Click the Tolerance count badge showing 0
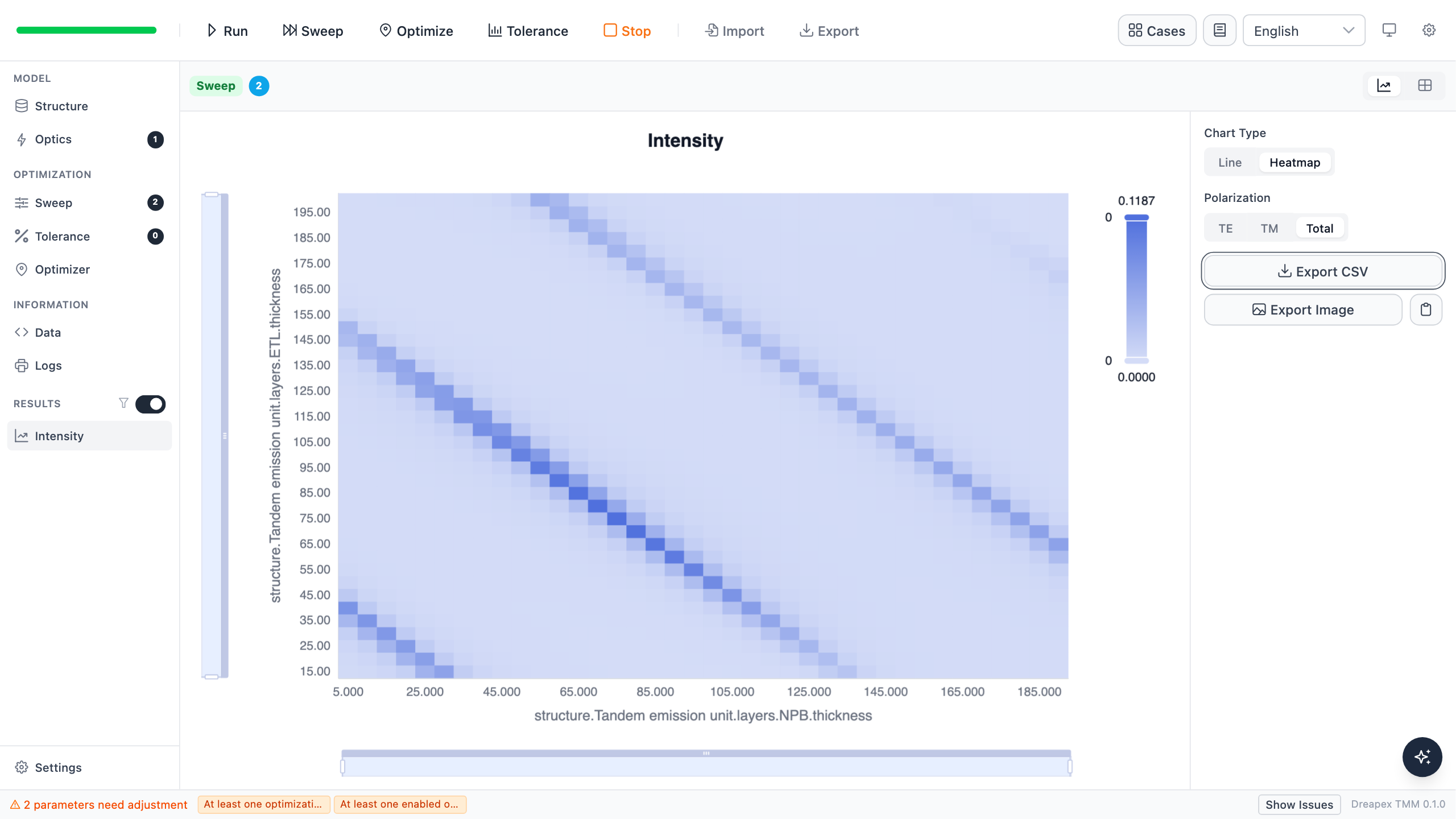1456x819 pixels. 155,236
